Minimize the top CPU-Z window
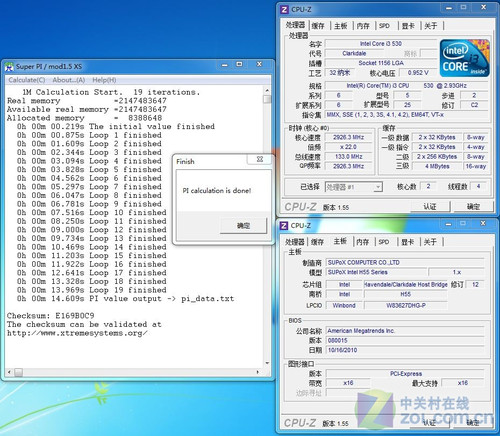500x436 pixels. [x=449, y=8]
